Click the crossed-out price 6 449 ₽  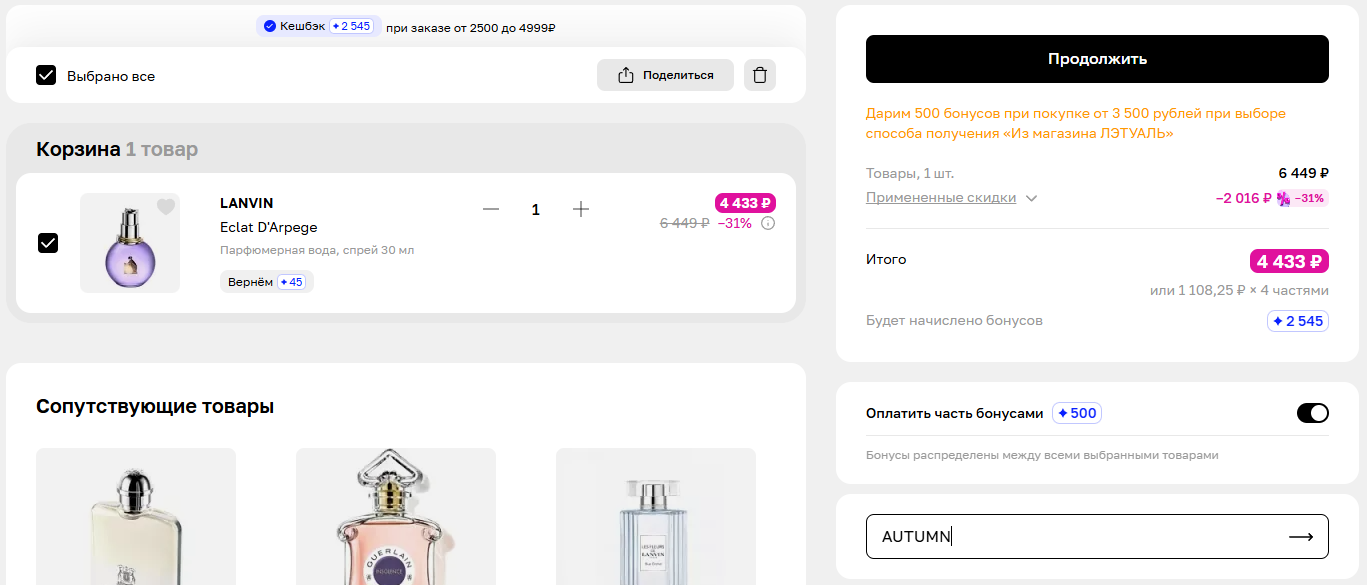[x=684, y=223]
